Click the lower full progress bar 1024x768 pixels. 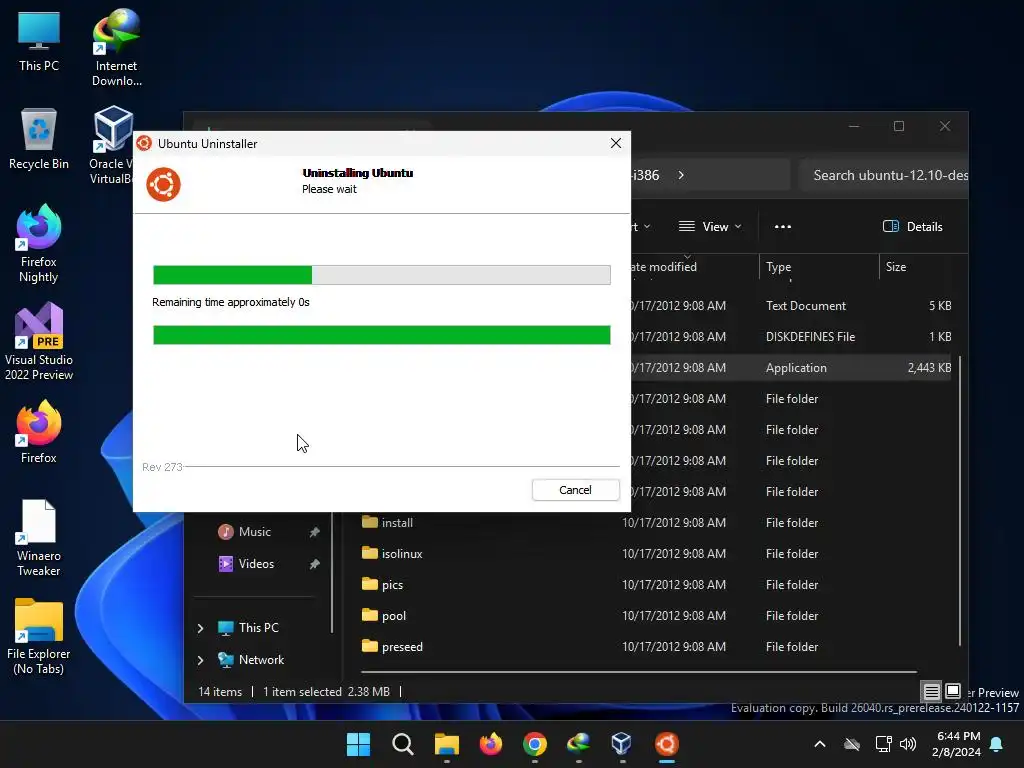coord(381,335)
